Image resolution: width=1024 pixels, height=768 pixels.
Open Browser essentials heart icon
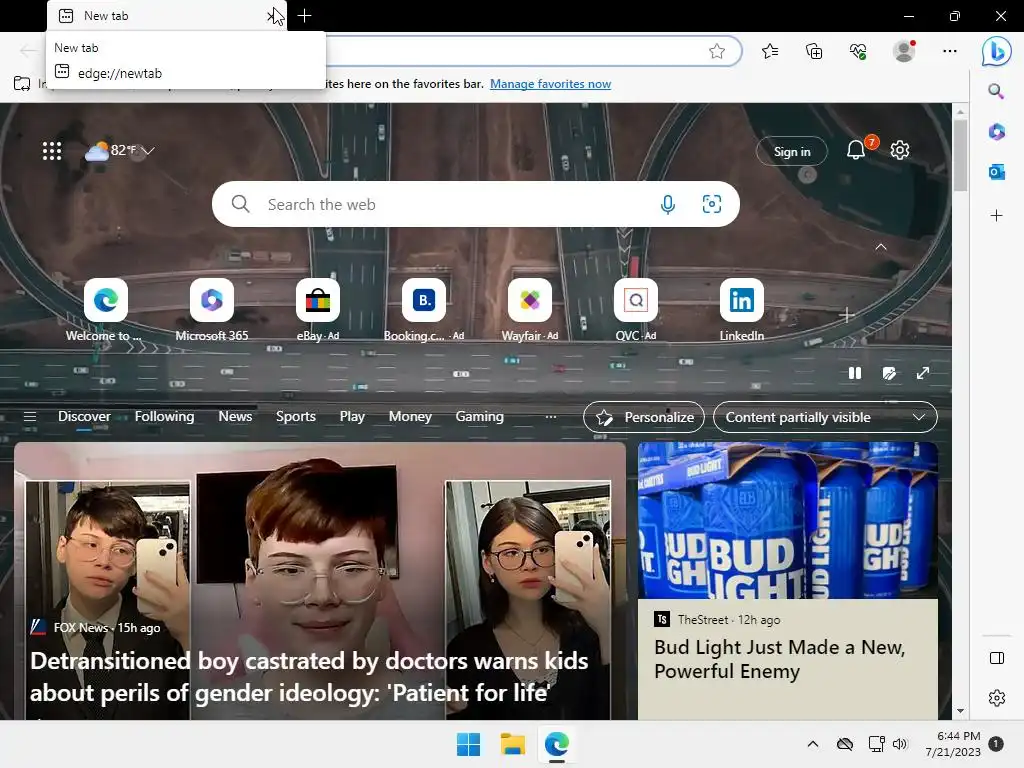click(858, 51)
